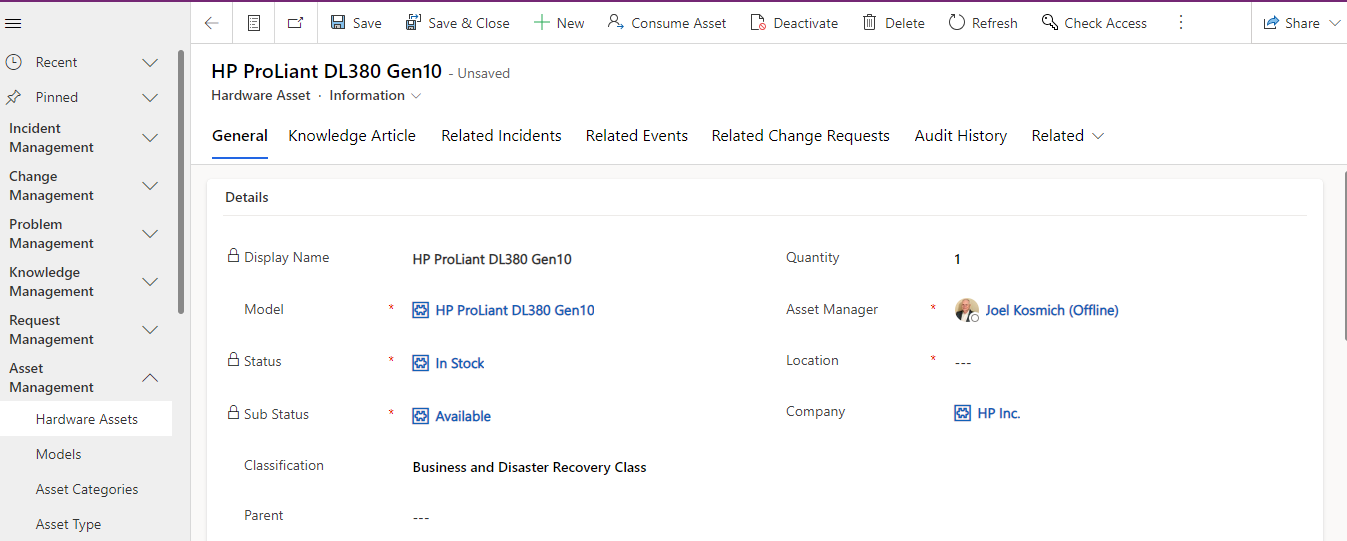Click the lock icon beside Sub Status
This screenshot has width=1347, height=541.
coord(233,412)
